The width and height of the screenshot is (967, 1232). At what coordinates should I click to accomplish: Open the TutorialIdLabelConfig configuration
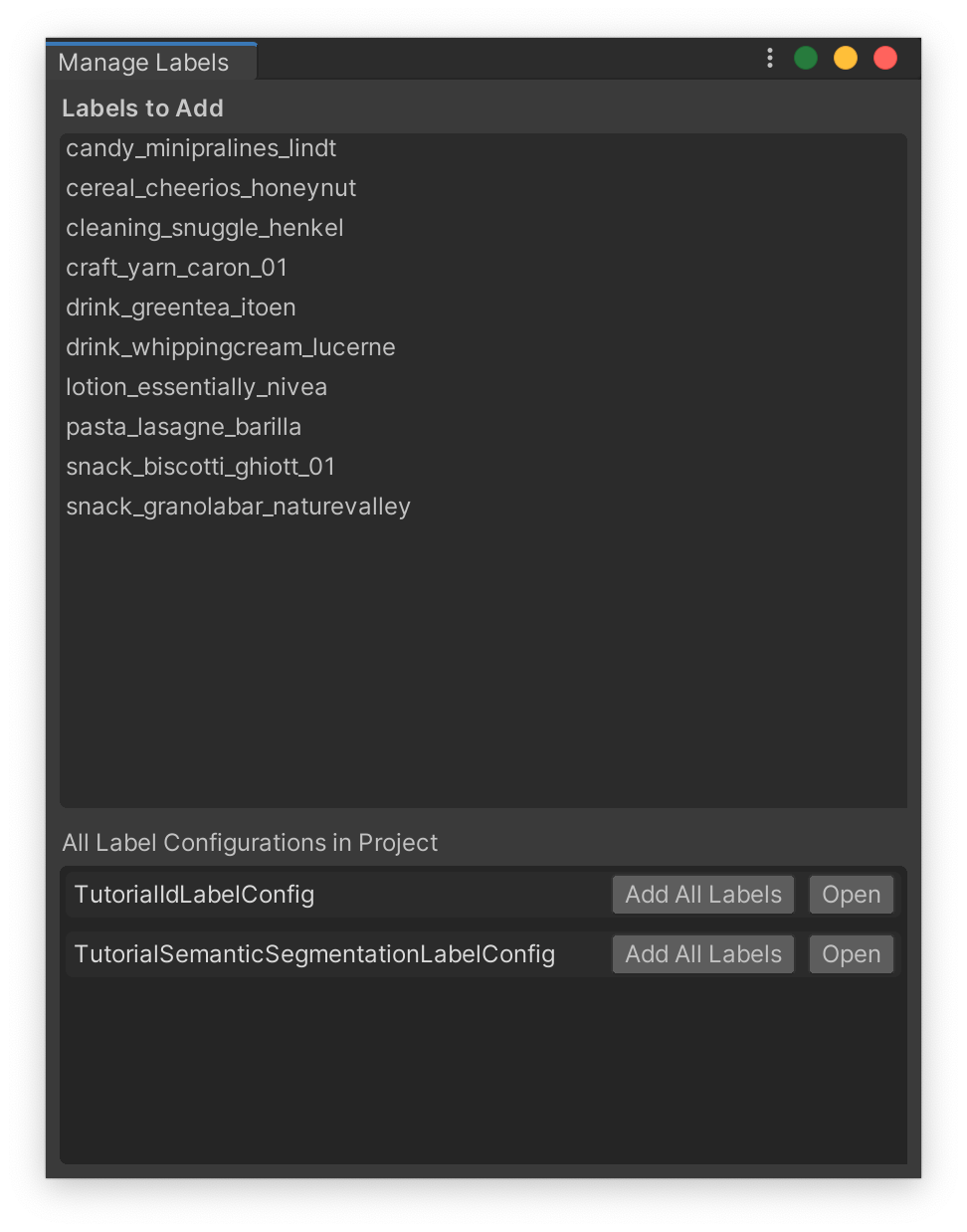coord(851,895)
